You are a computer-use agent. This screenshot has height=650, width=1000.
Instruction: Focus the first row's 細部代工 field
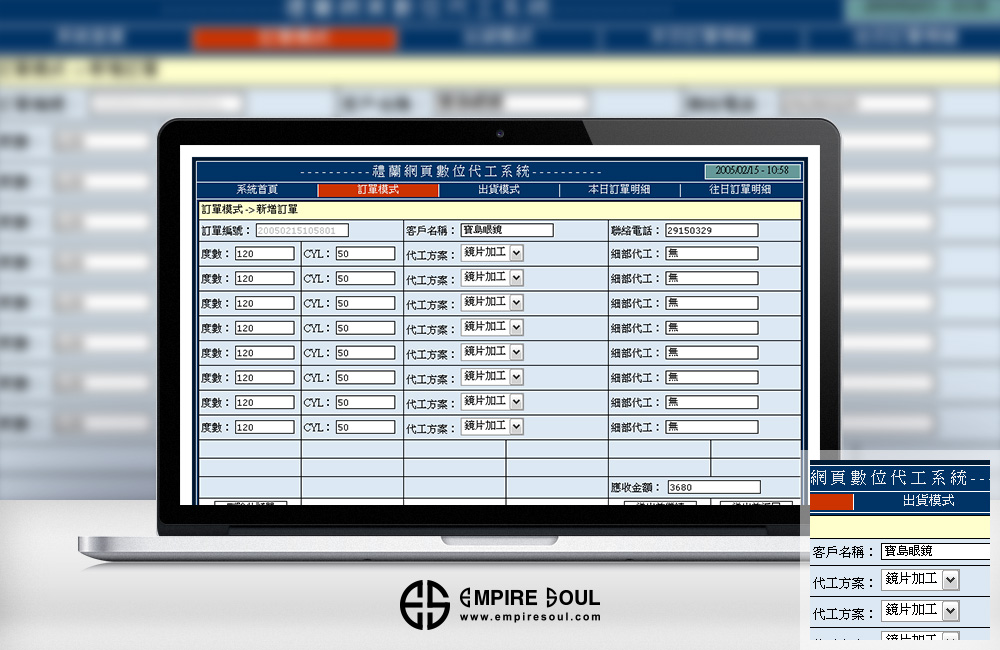(711, 254)
